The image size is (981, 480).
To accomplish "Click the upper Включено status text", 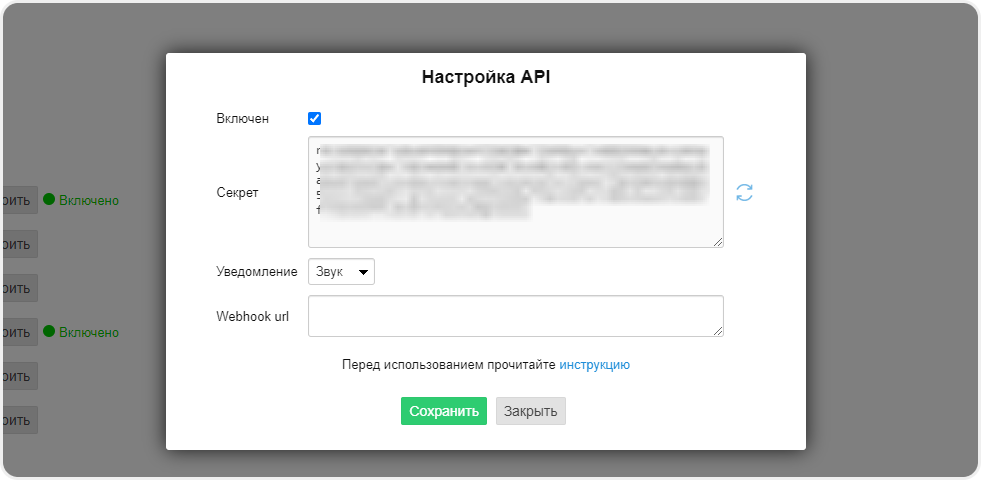I will tap(89, 200).
